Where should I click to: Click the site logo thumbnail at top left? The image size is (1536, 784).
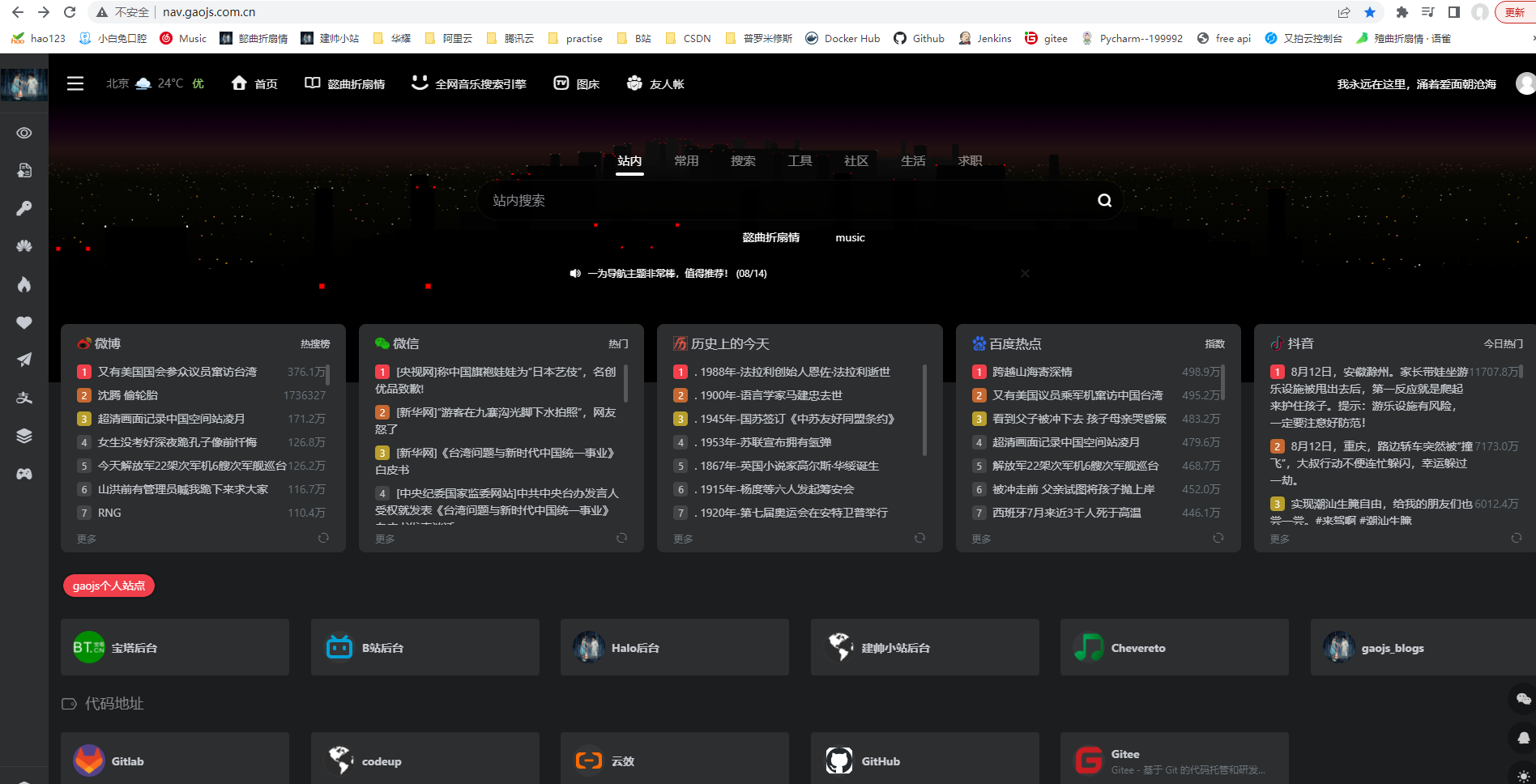[x=24, y=84]
